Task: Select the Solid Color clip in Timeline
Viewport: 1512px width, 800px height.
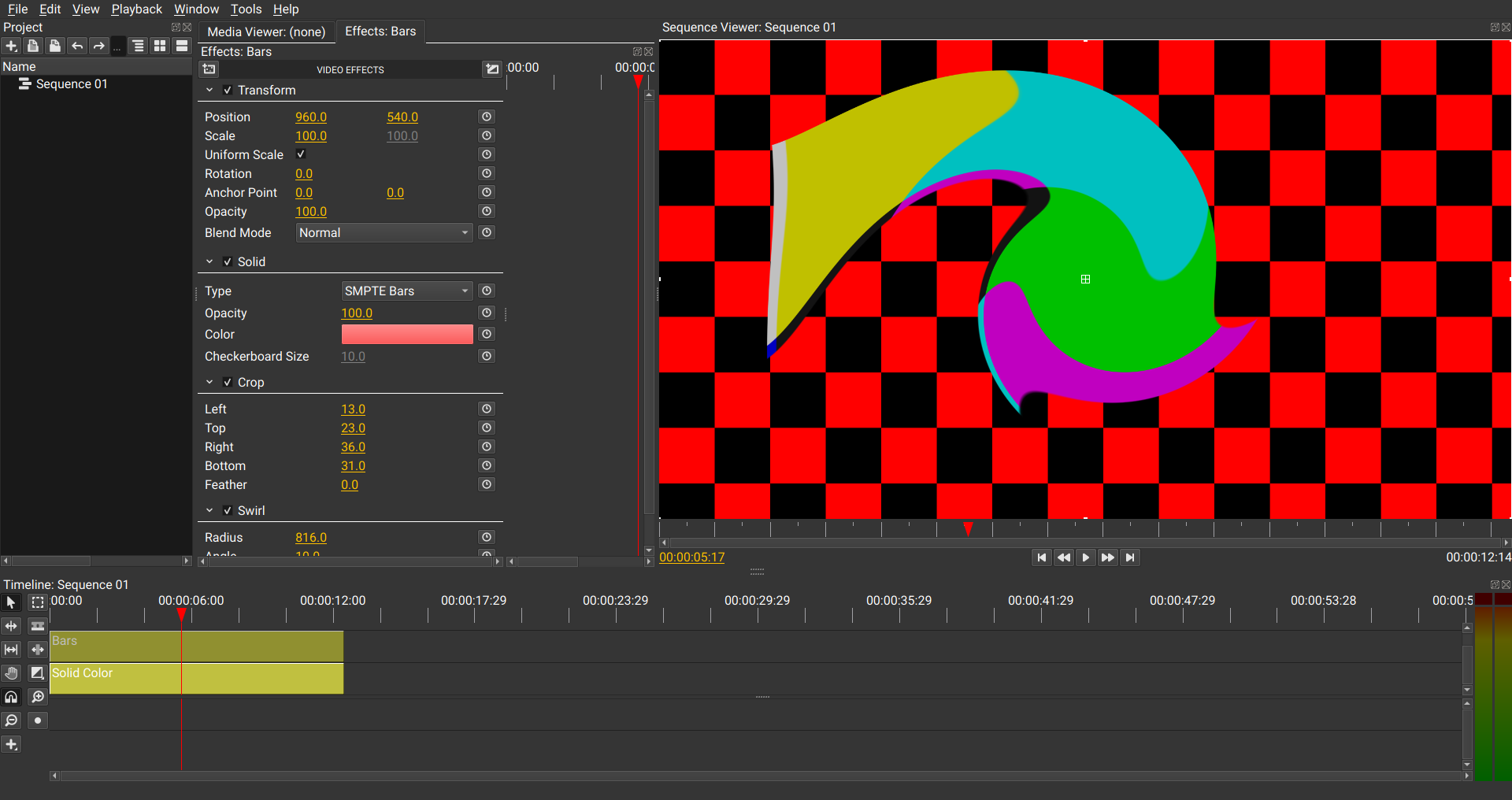Action: (196, 679)
